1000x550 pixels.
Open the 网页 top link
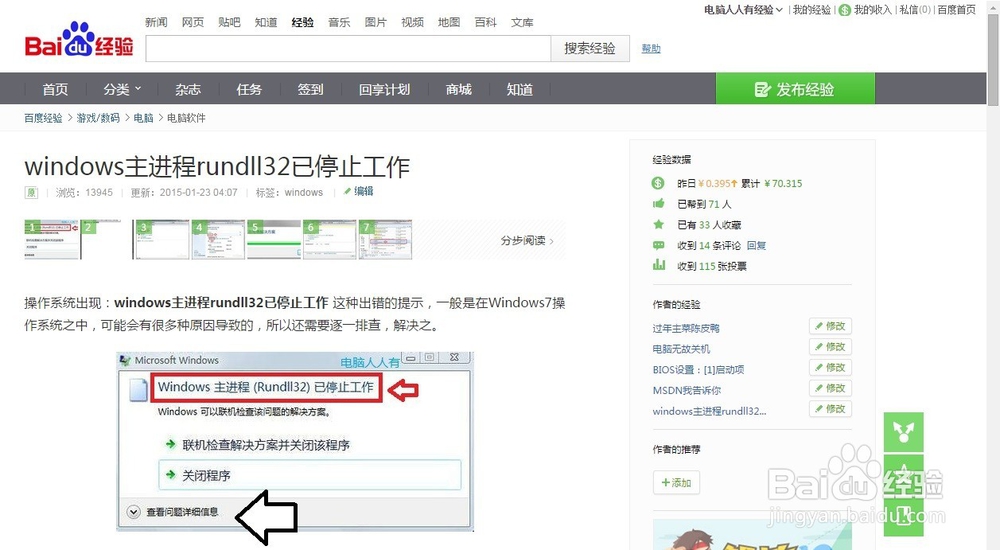pyautogui.click(x=193, y=22)
